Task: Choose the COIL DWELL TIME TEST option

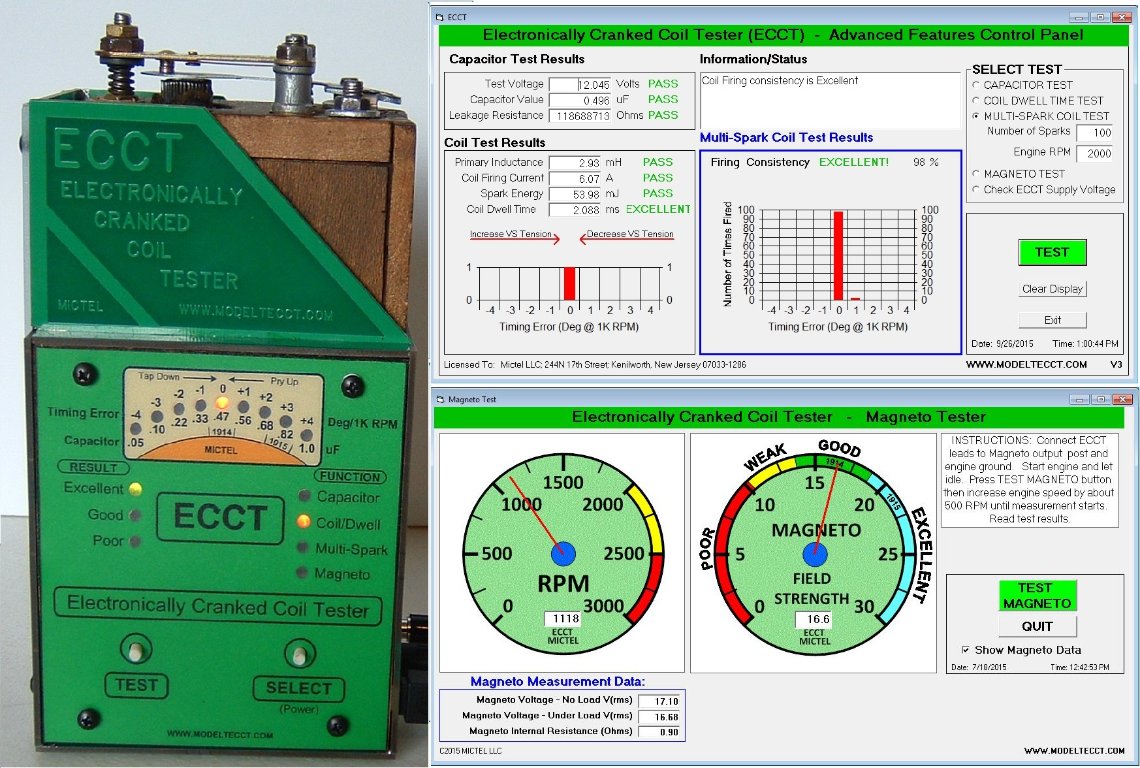Action: (x=976, y=101)
